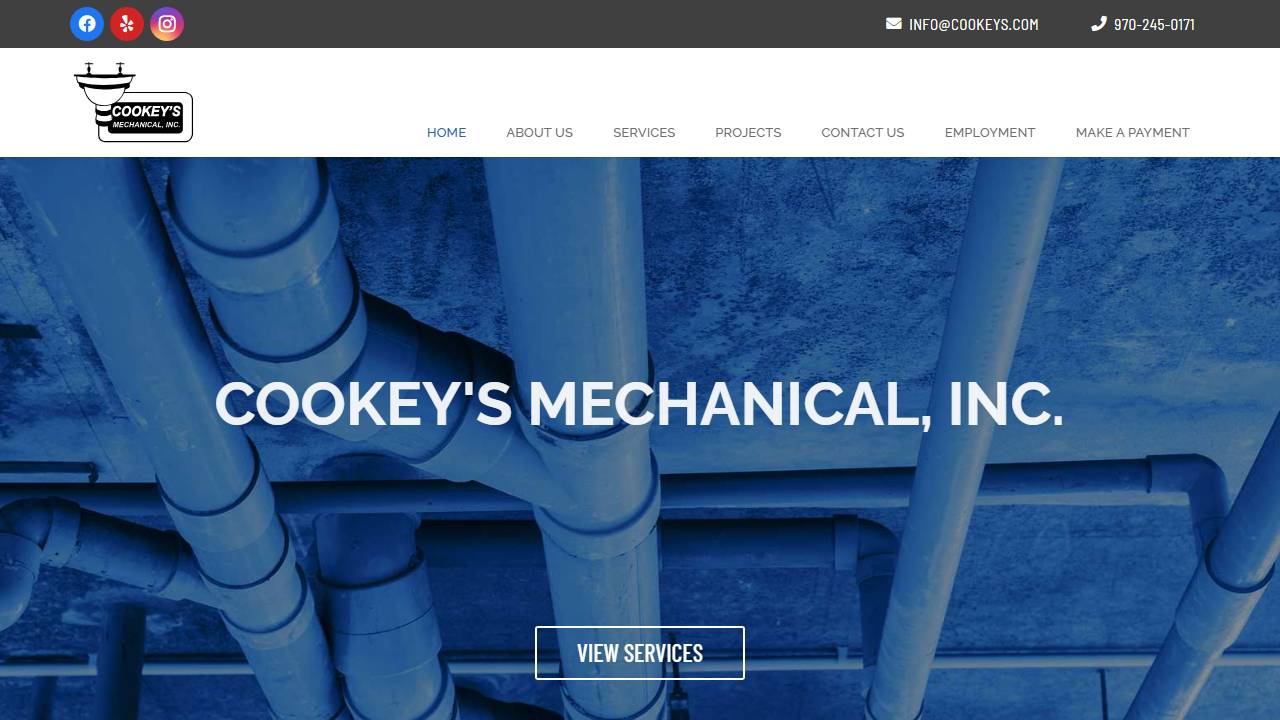
Task: Open the Facebook social icon
Action: click(x=87, y=24)
